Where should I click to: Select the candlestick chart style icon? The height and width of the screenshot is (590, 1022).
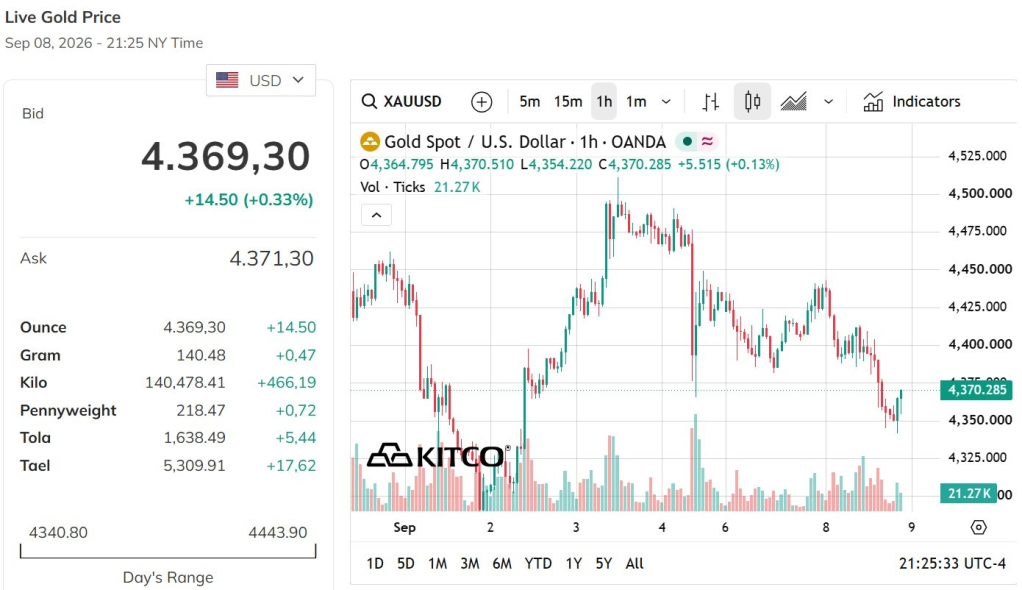pyautogui.click(x=752, y=102)
